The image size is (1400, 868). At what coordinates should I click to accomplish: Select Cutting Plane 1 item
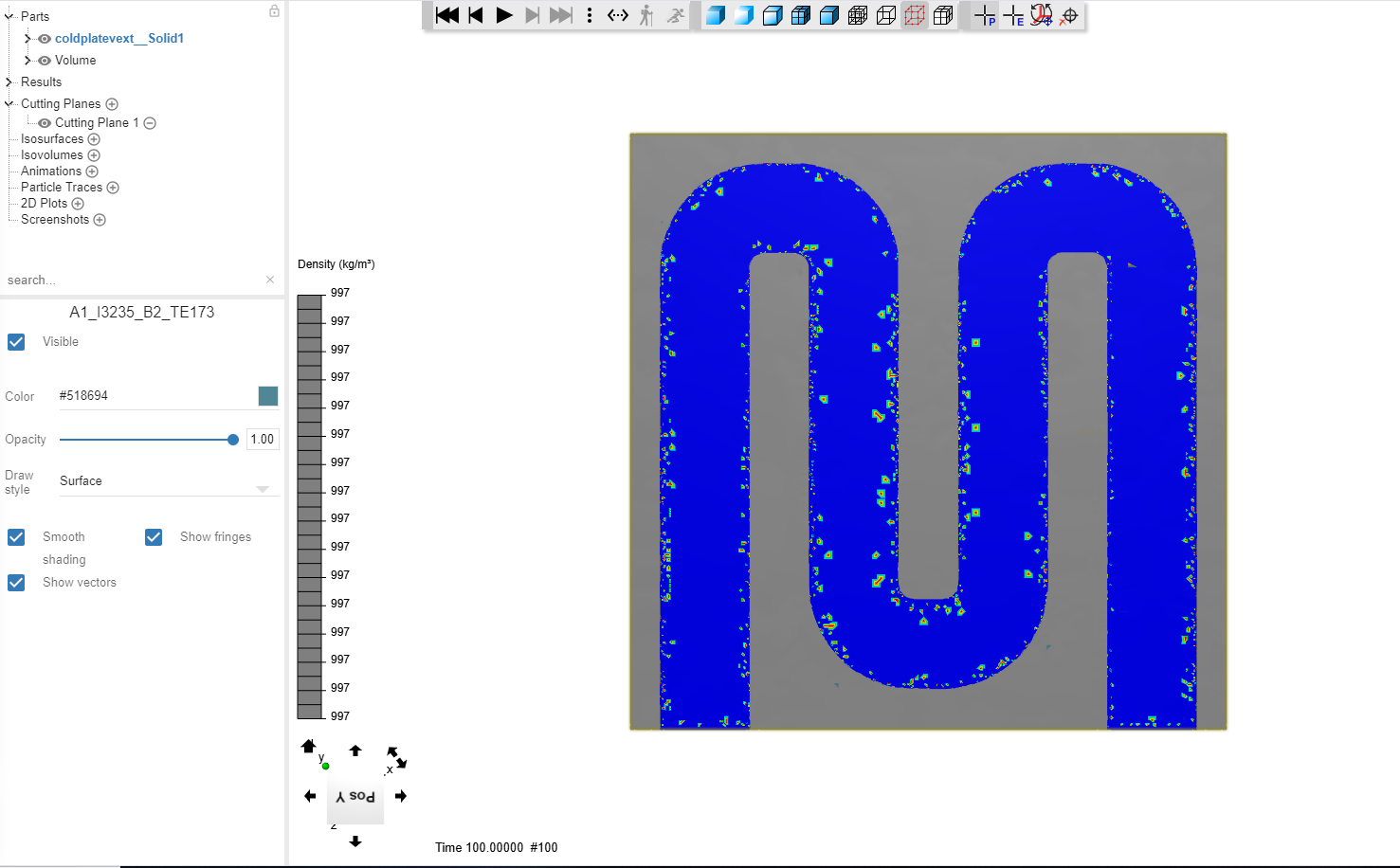tap(97, 123)
